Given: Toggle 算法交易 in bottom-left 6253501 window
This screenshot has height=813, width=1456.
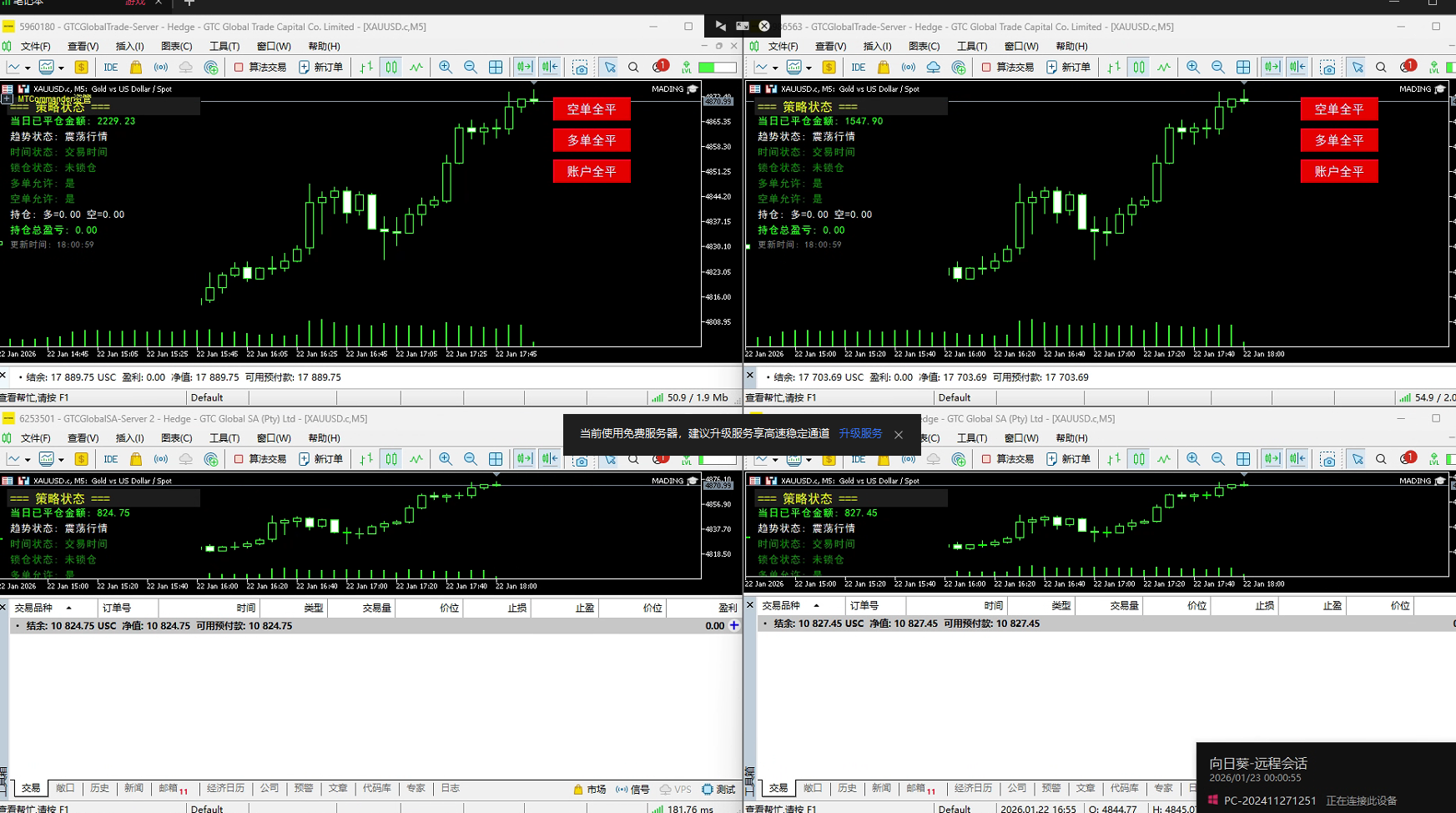Looking at the screenshot, I should click(259, 459).
